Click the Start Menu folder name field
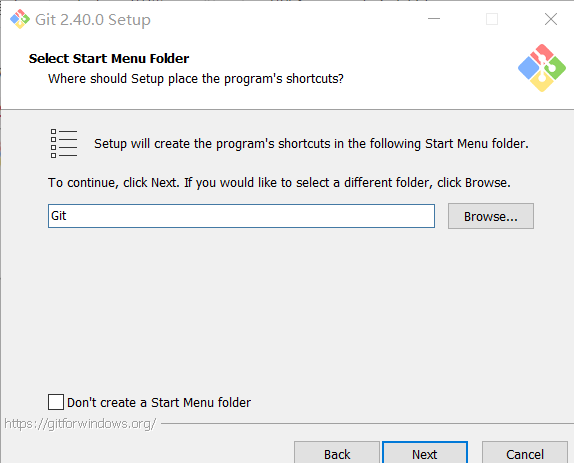 [x=241, y=216]
